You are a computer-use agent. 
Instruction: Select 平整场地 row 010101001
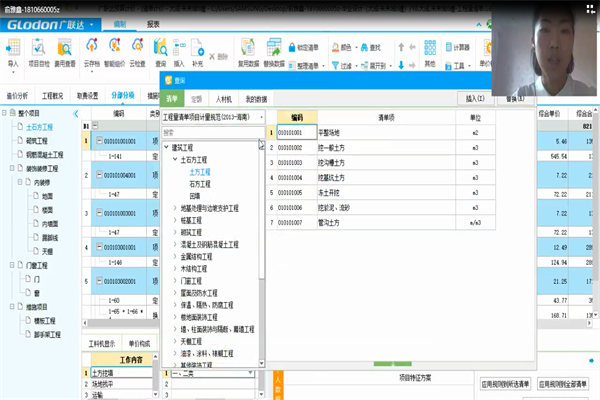click(x=381, y=132)
